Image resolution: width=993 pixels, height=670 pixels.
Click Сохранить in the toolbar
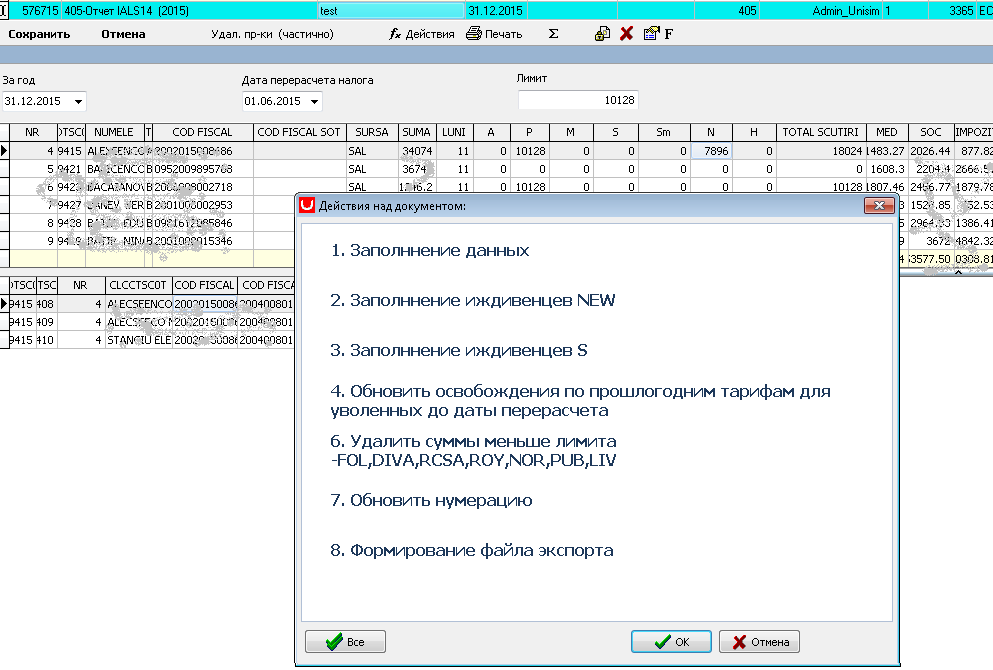pos(39,34)
